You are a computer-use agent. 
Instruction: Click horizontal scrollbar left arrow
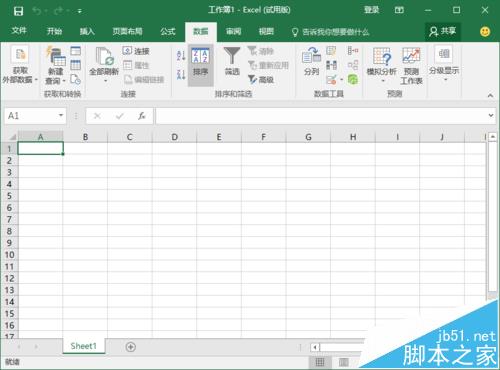315,348
